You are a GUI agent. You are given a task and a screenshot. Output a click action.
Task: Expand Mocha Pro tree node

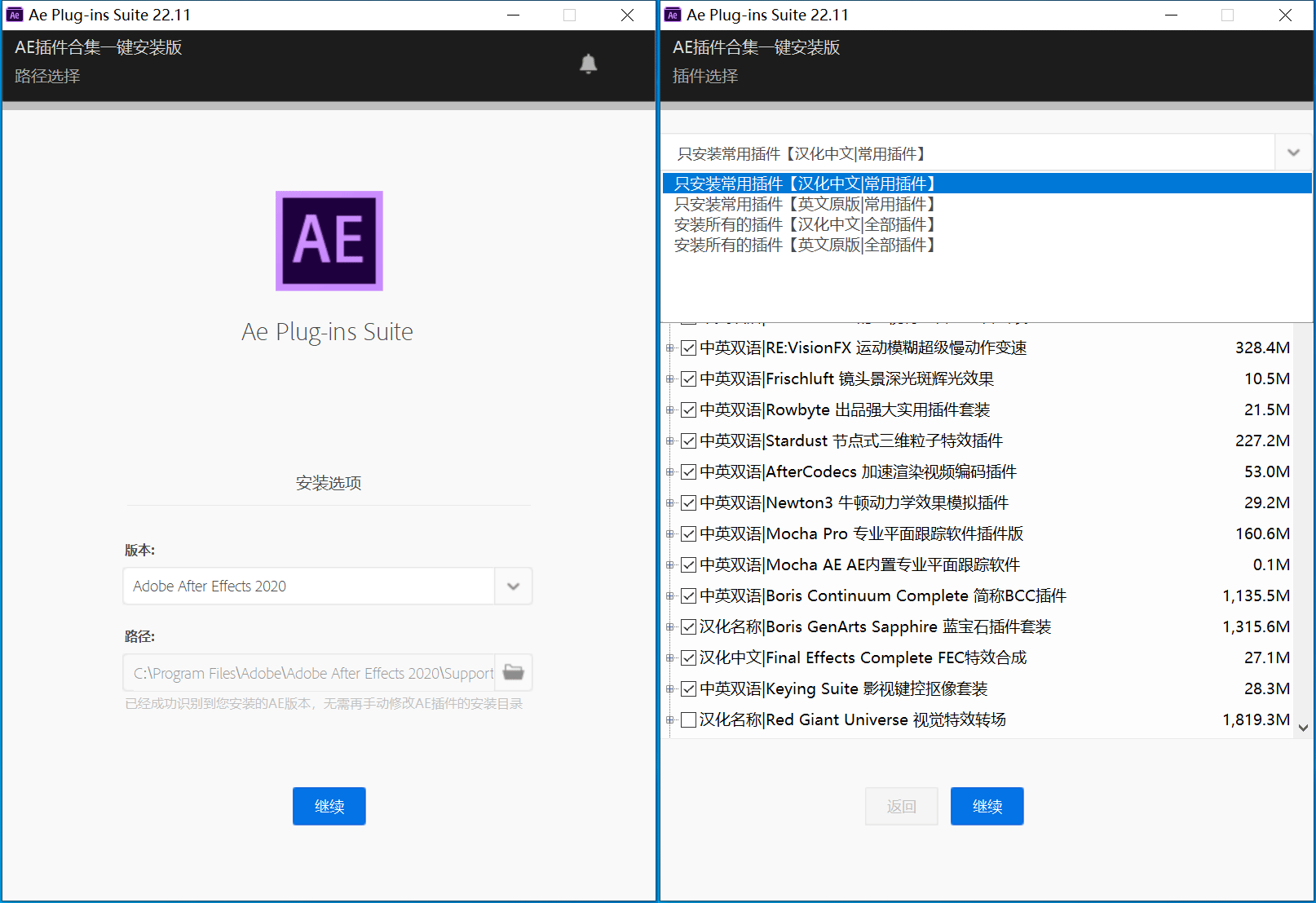(x=670, y=534)
